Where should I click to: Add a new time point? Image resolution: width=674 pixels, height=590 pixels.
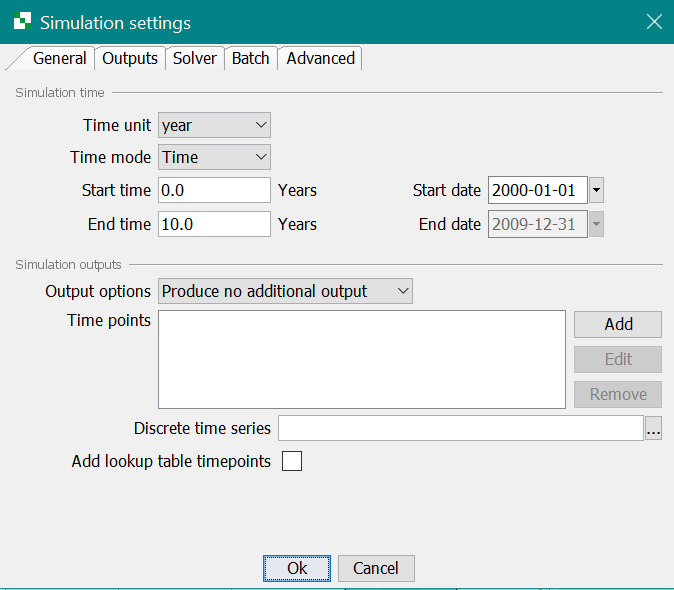[x=618, y=324]
